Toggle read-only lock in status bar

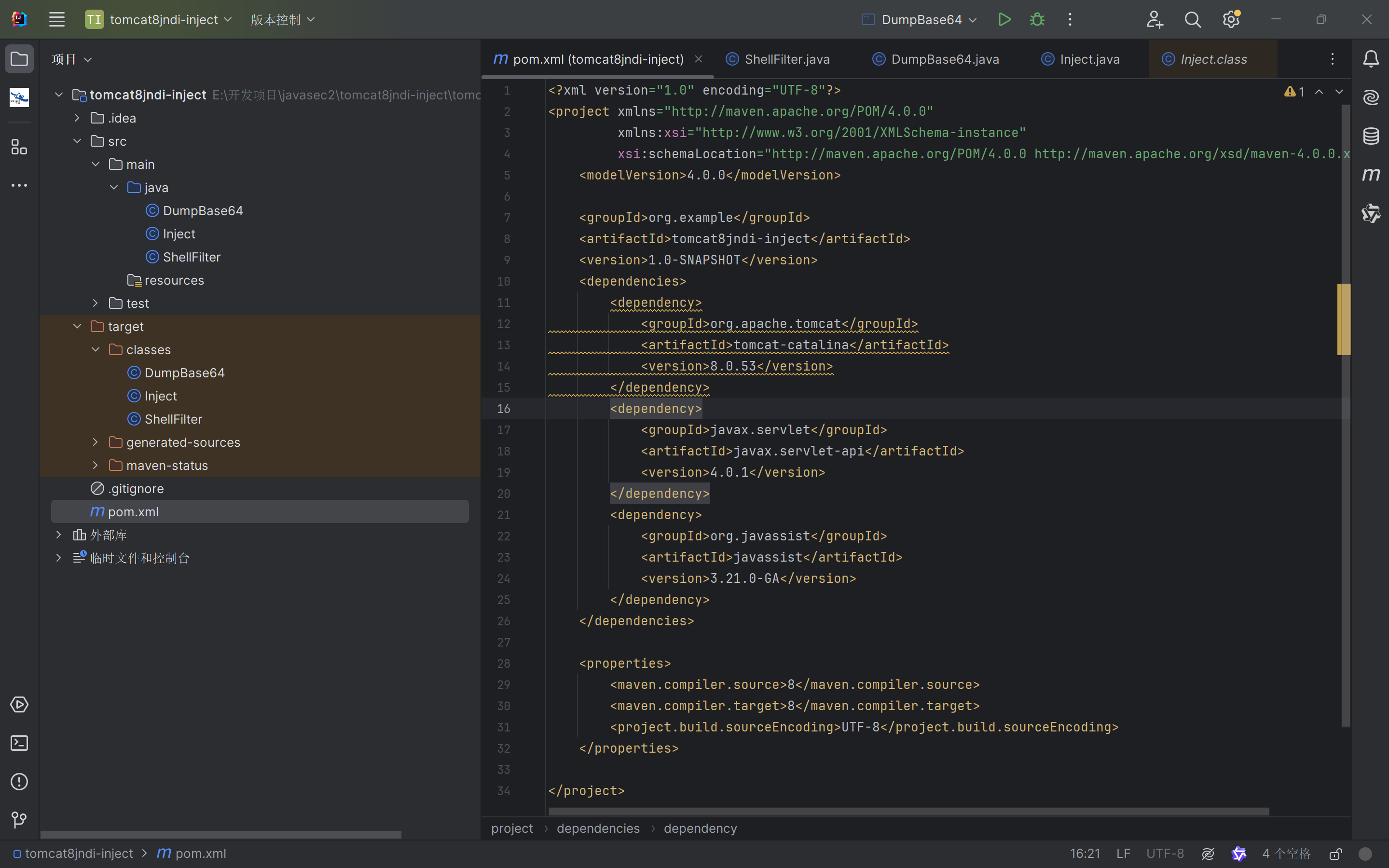coord(1335,854)
